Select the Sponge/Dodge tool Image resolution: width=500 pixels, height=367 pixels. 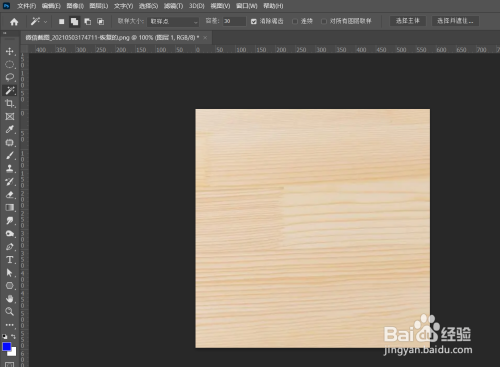[10, 233]
